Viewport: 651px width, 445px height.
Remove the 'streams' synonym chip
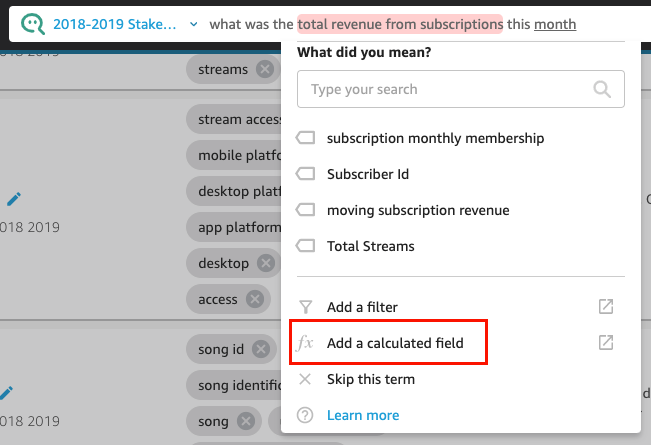click(265, 69)
